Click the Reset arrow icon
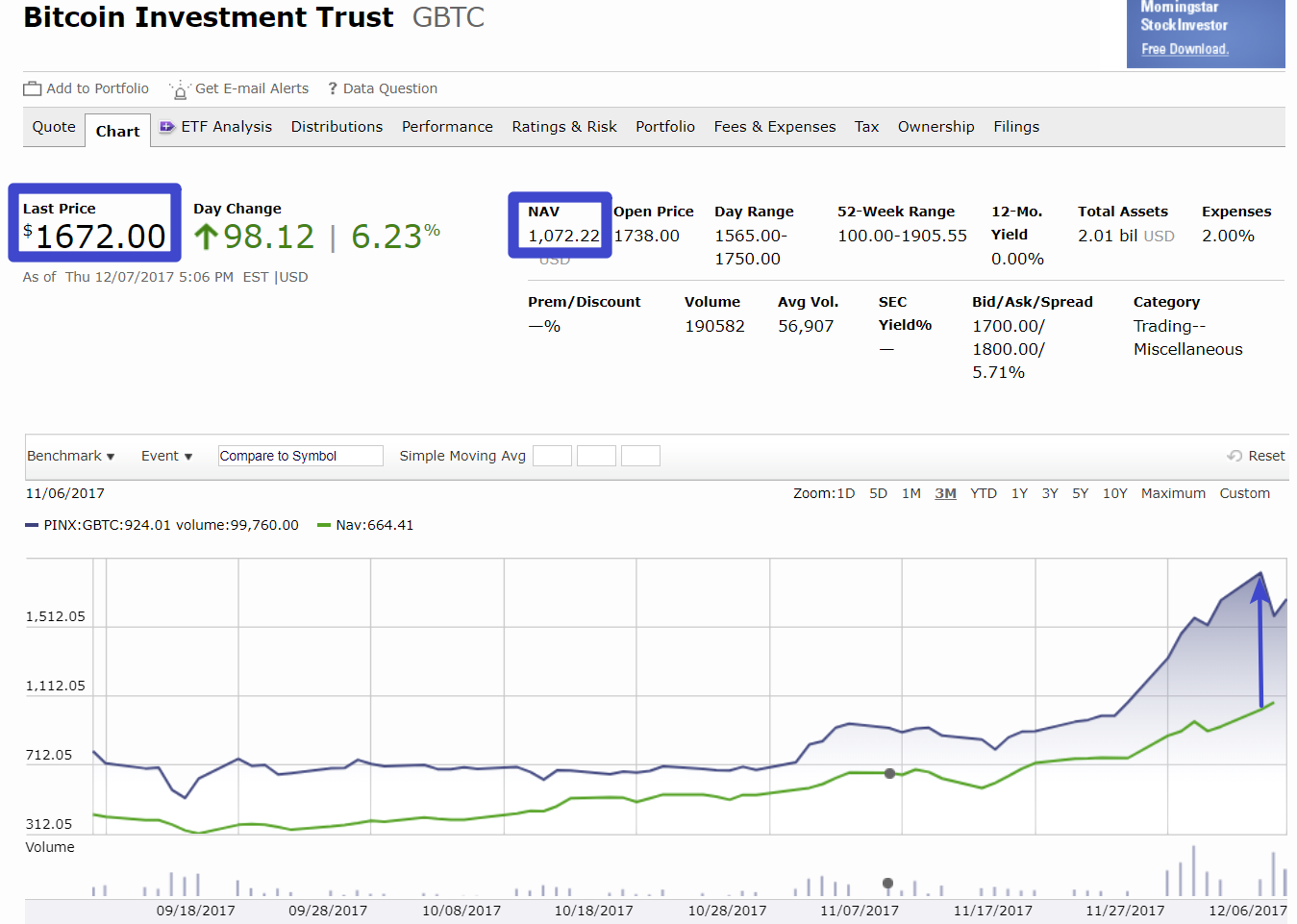 click(x=1235, y=456)
